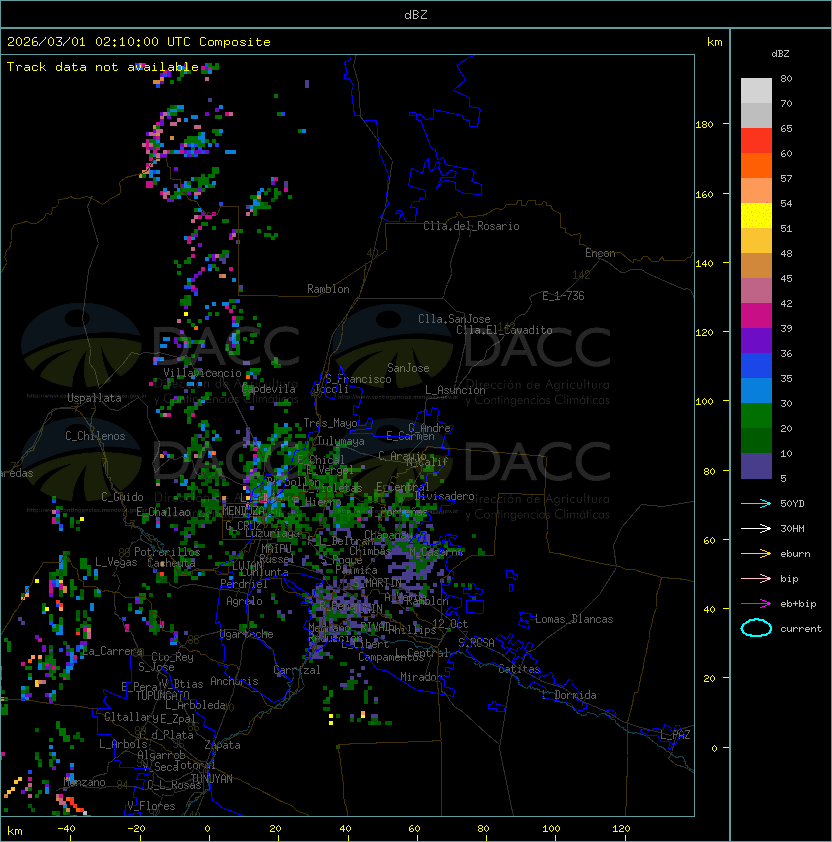Click the 'E_Challao' map label
Screen dimensions: 832x842
[163, 512]
